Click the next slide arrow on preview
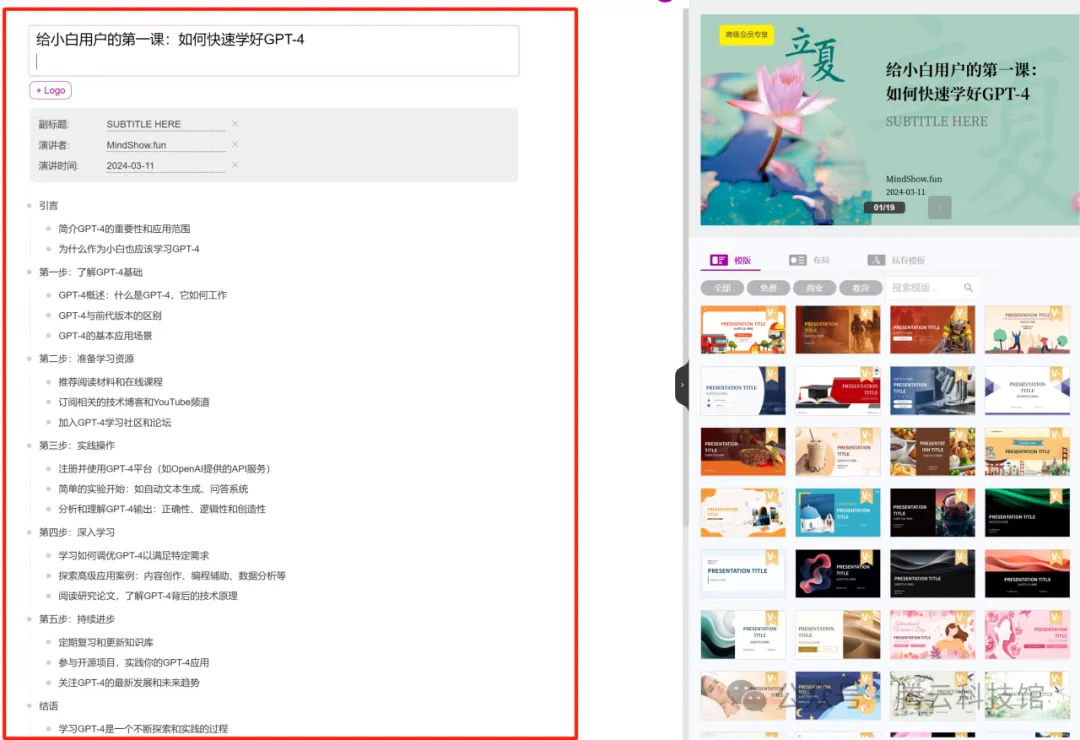 coord(938,207)
